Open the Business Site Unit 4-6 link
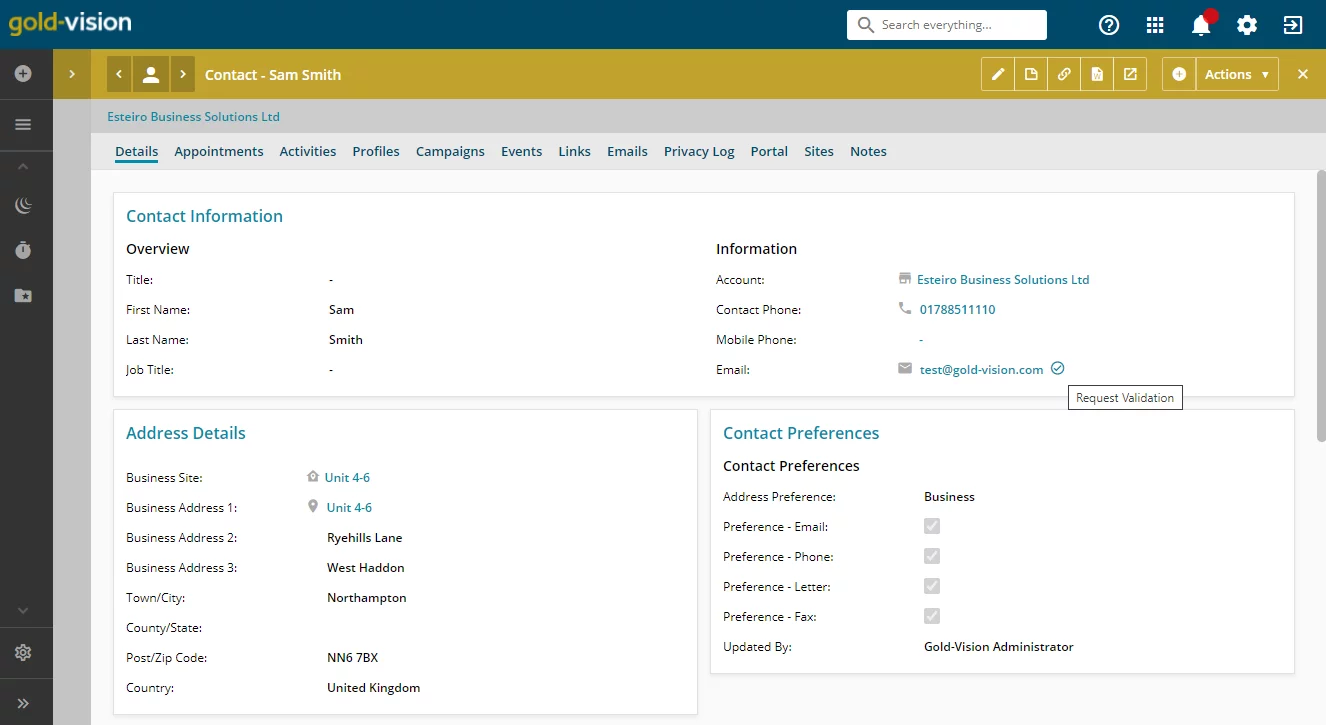1326x725 pixels. click(347, 477)
